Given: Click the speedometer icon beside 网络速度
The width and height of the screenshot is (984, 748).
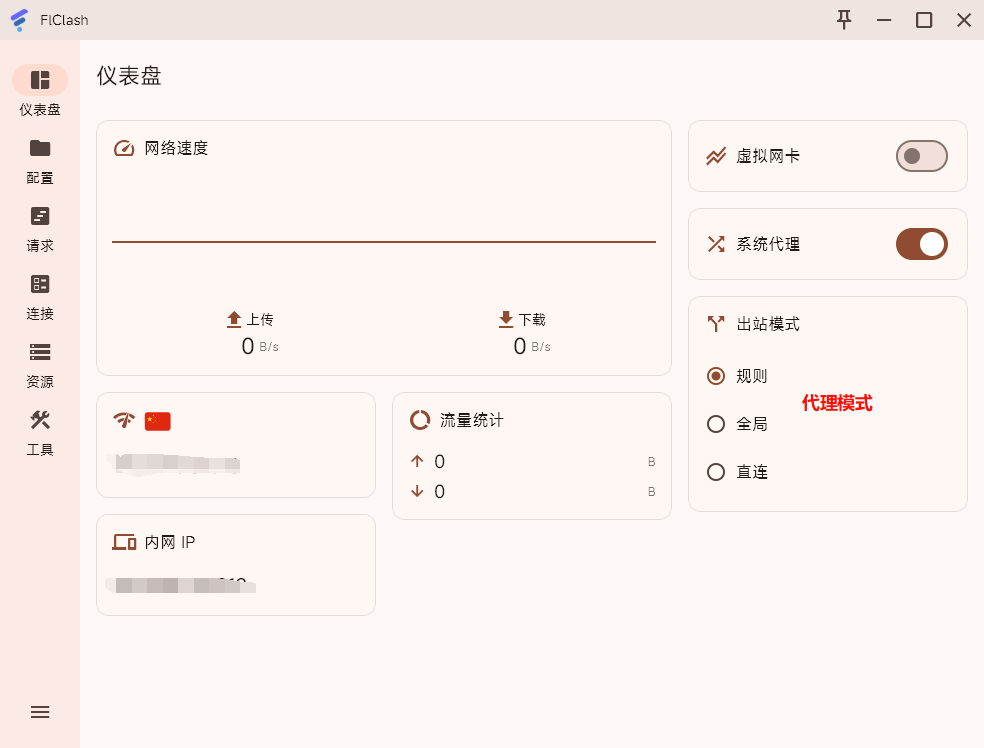Looking at the screenshot, I should pyautogui.click(x=124, y=148).
